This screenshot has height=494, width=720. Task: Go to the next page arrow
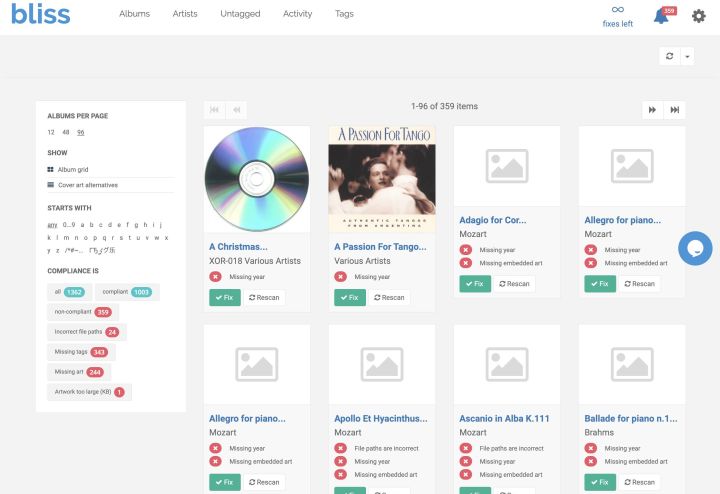(653, 110)
